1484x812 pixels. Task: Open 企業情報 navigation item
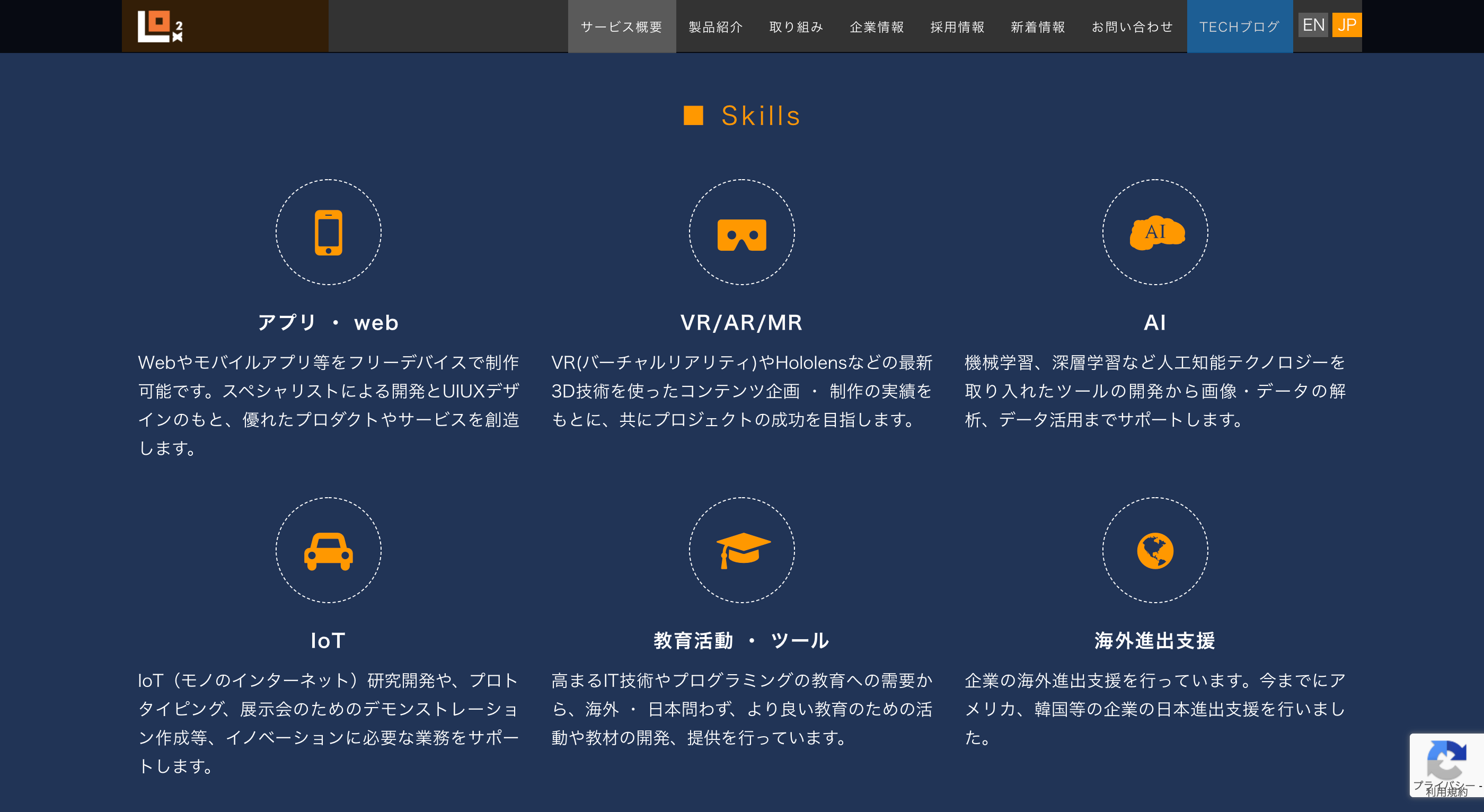pos(877,27)
